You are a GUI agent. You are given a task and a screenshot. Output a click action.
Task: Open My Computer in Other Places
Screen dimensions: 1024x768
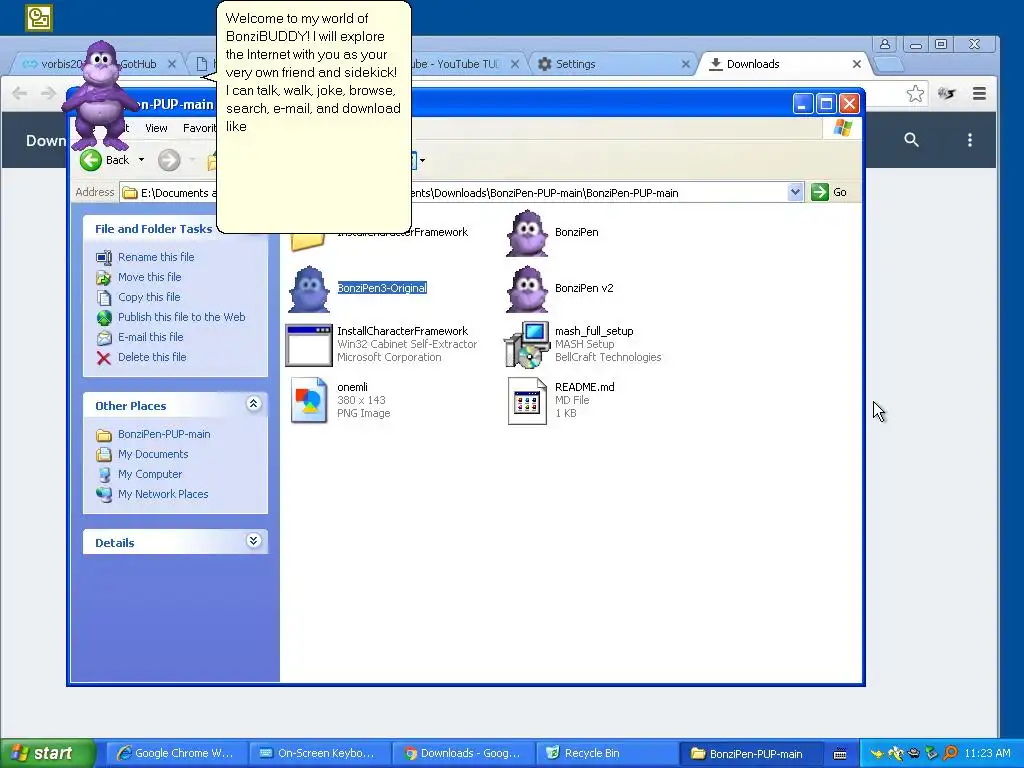pyautogui.click(x=150, y=475)
